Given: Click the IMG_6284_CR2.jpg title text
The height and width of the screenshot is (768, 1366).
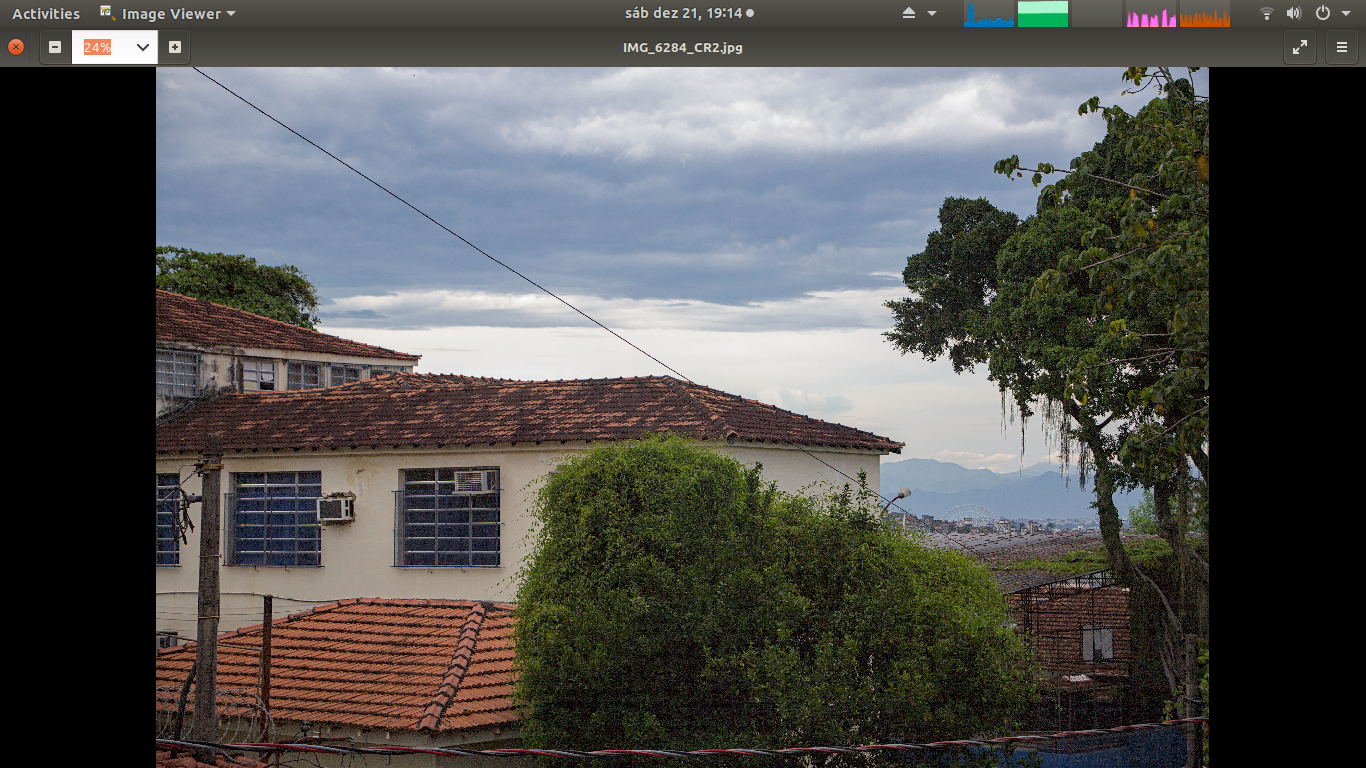Looking at the screenshot, I should 683,47.
